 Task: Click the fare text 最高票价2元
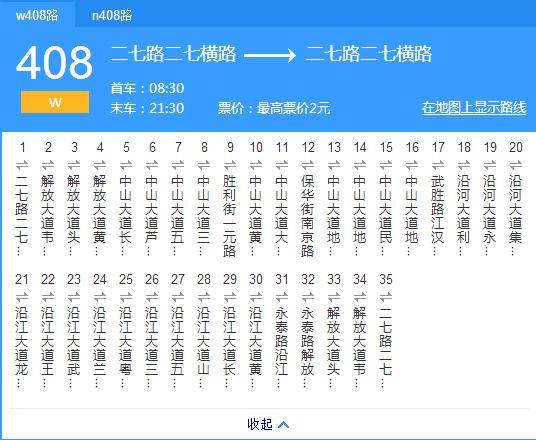point(294,108)
